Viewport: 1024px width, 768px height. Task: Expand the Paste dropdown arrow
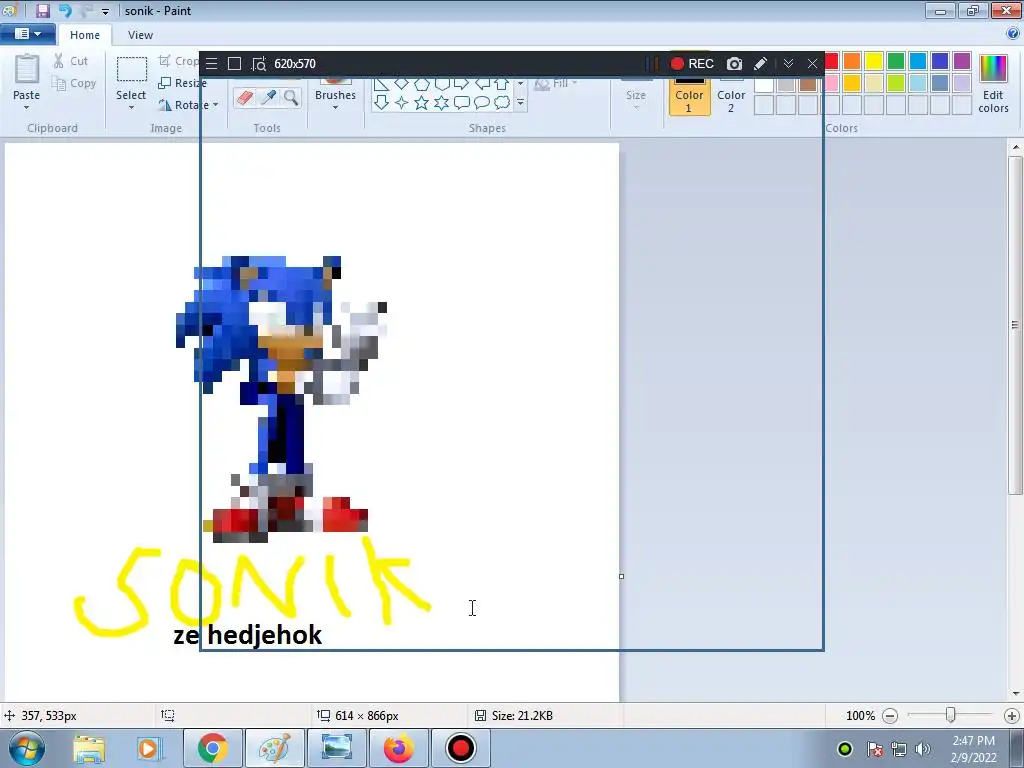27,108
